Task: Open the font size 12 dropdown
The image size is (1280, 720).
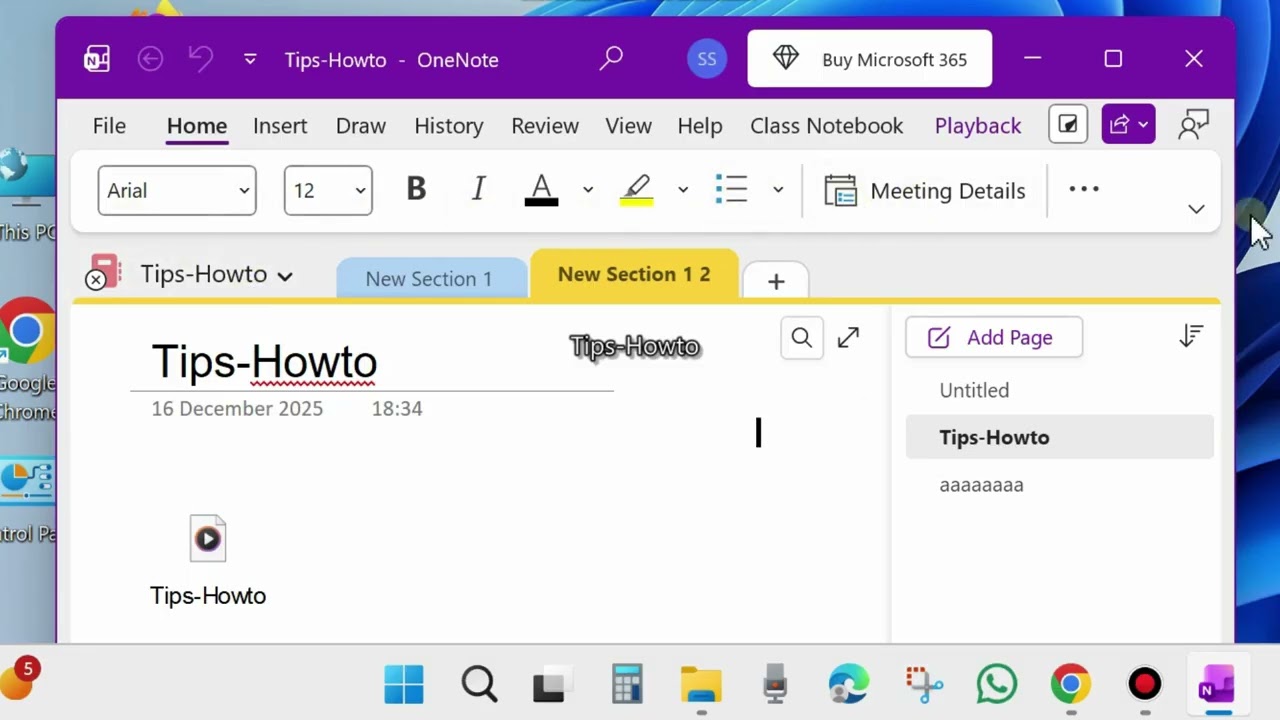Action: 328,190
